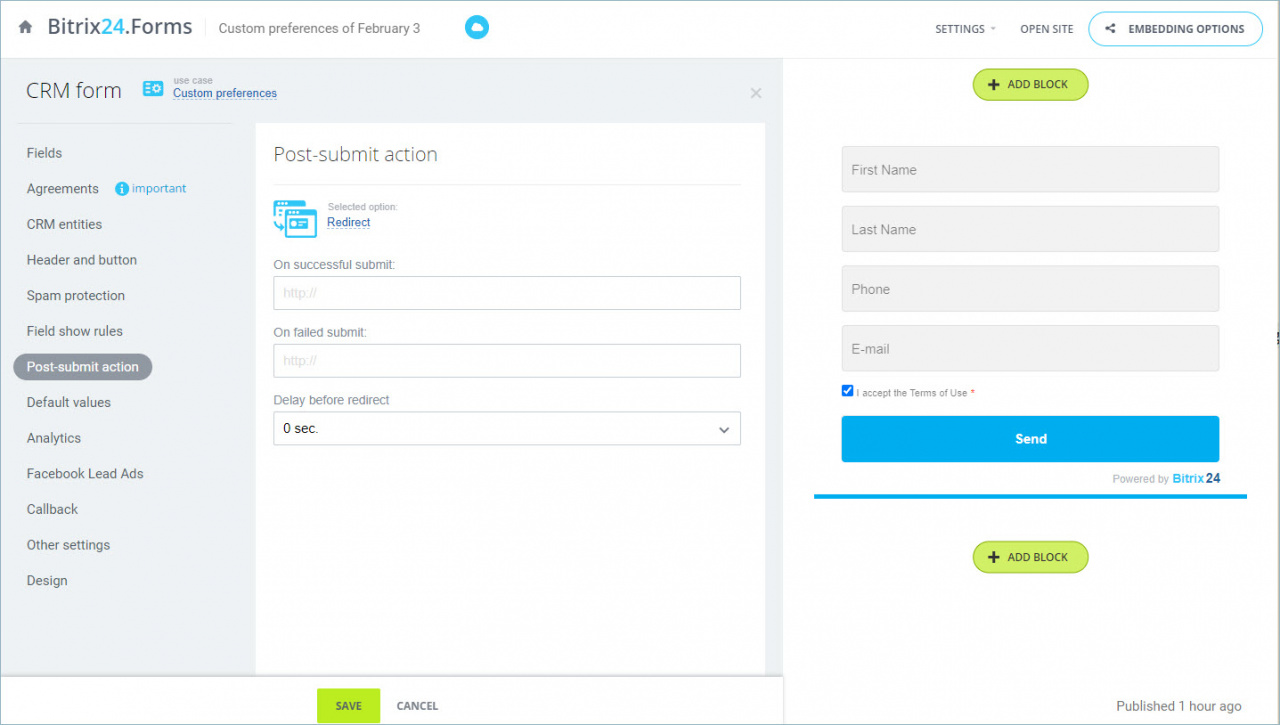Open the Custom preferences use case link

(225, 94)
